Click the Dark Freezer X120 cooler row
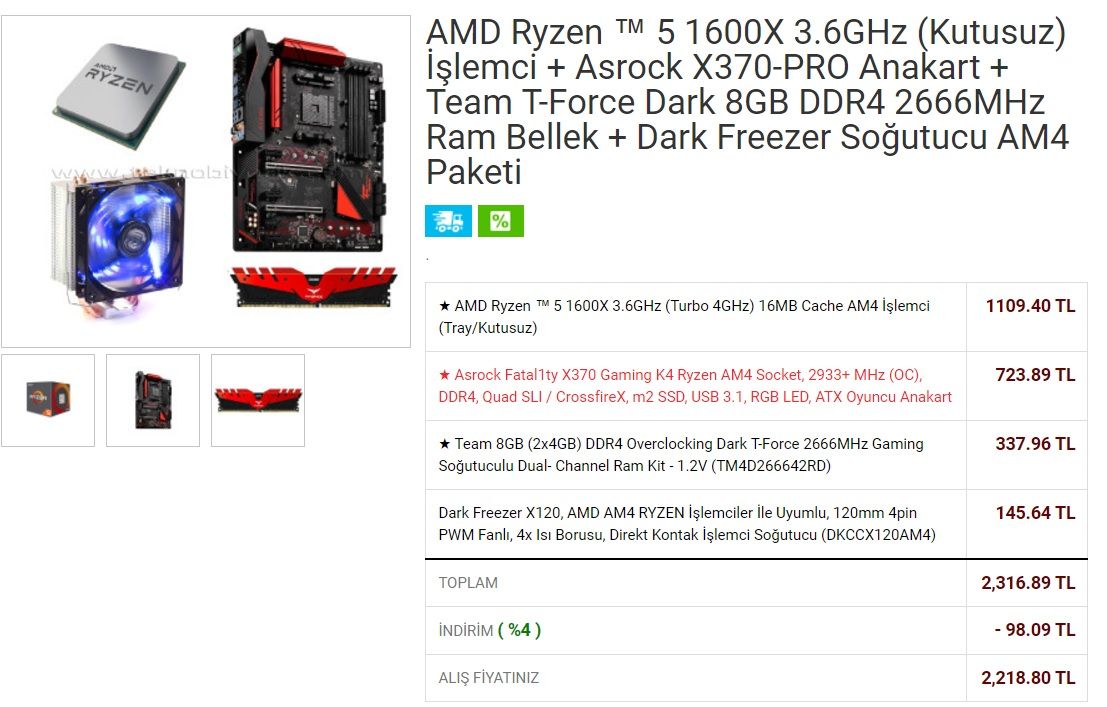This screenshot has height=707, width=1107. (x=756, y=524)
